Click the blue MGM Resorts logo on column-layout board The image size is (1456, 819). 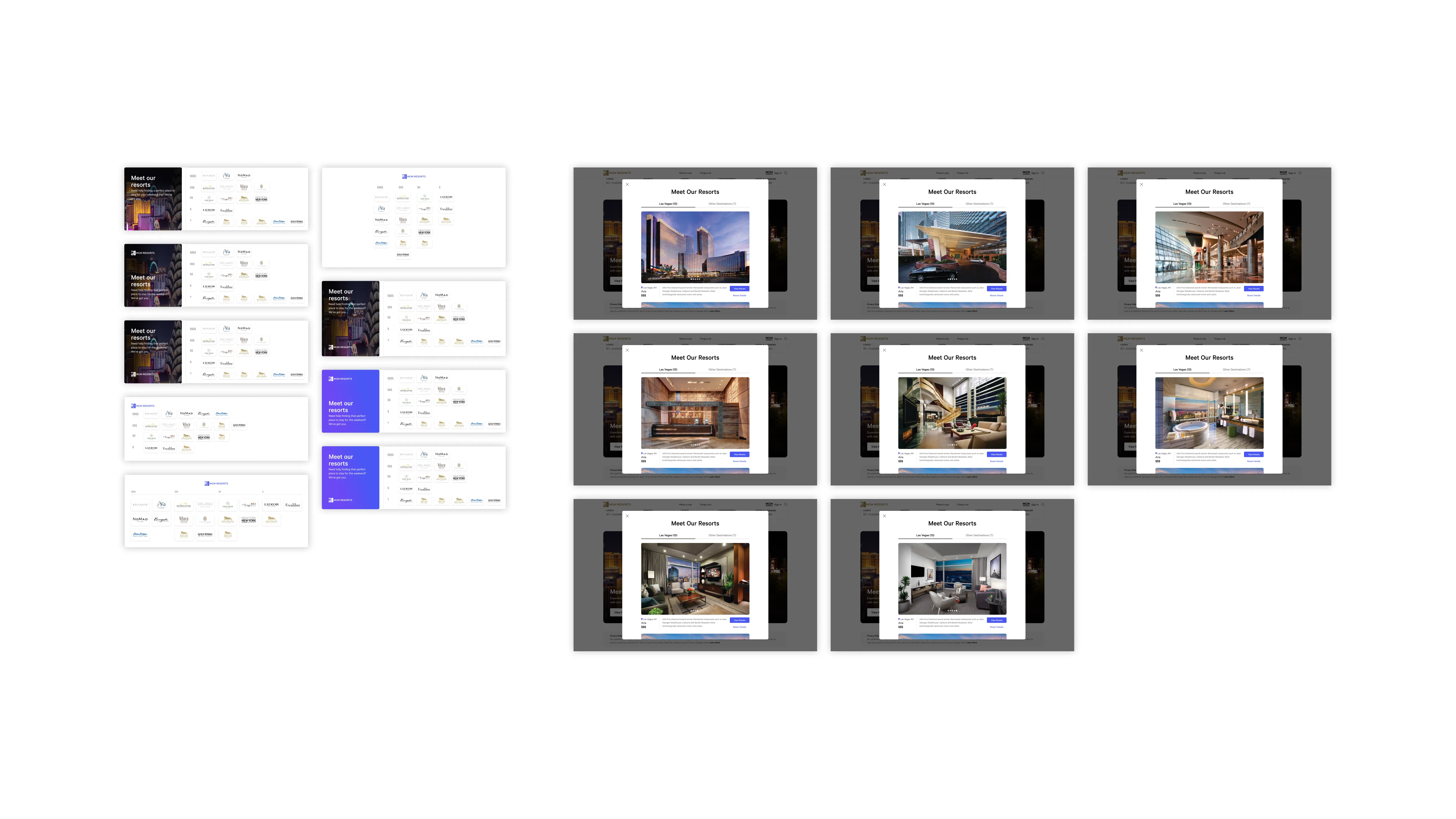point(414,176)
